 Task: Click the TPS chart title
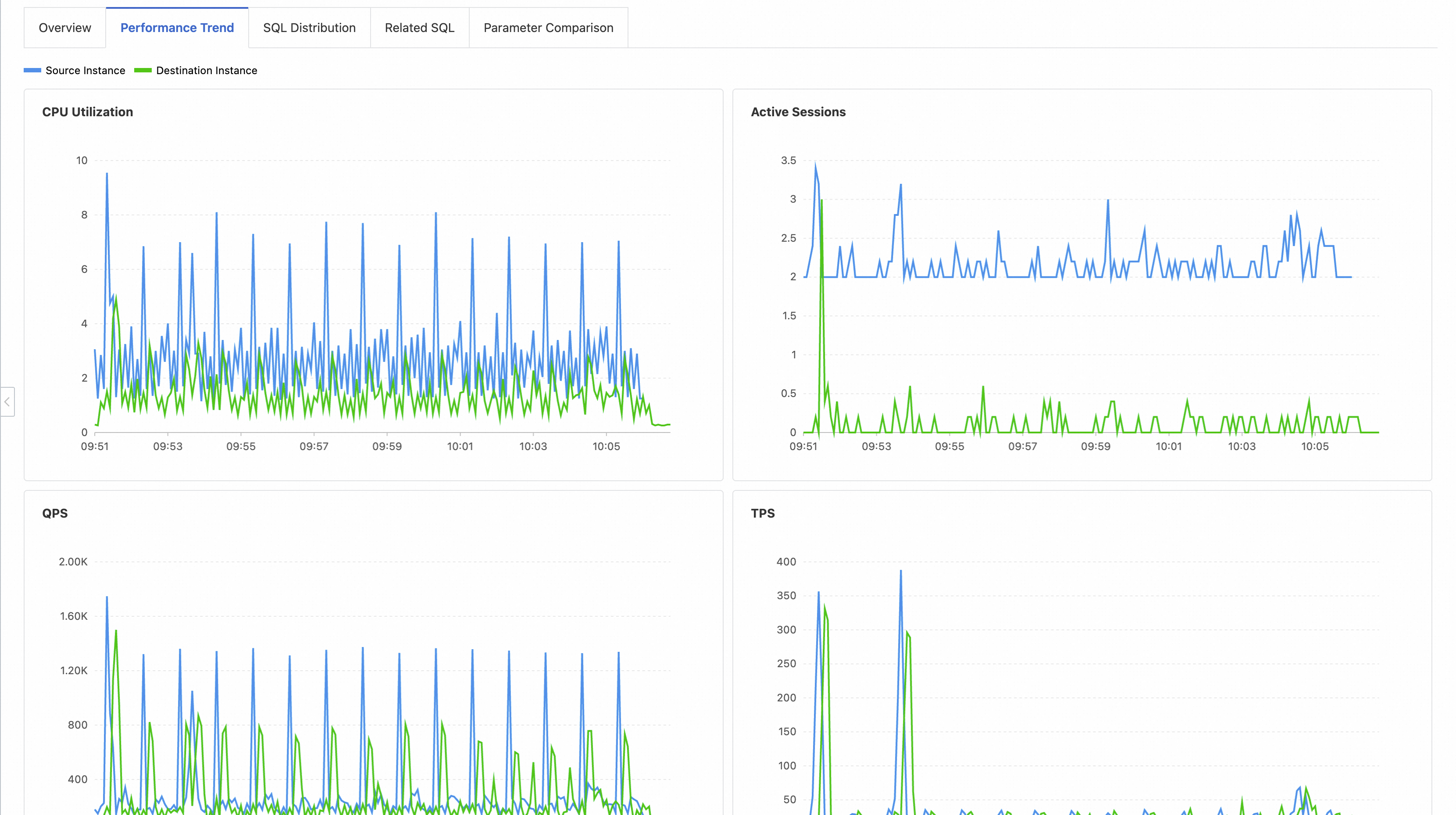coord(763,513)
